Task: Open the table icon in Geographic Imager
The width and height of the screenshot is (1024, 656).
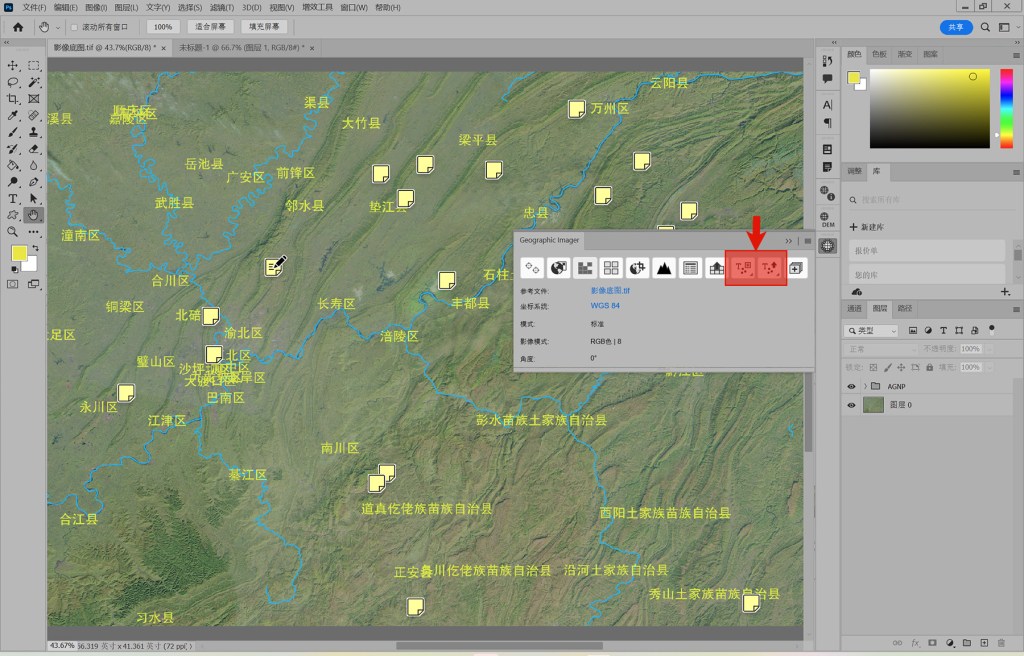Action: click(689, 268)
